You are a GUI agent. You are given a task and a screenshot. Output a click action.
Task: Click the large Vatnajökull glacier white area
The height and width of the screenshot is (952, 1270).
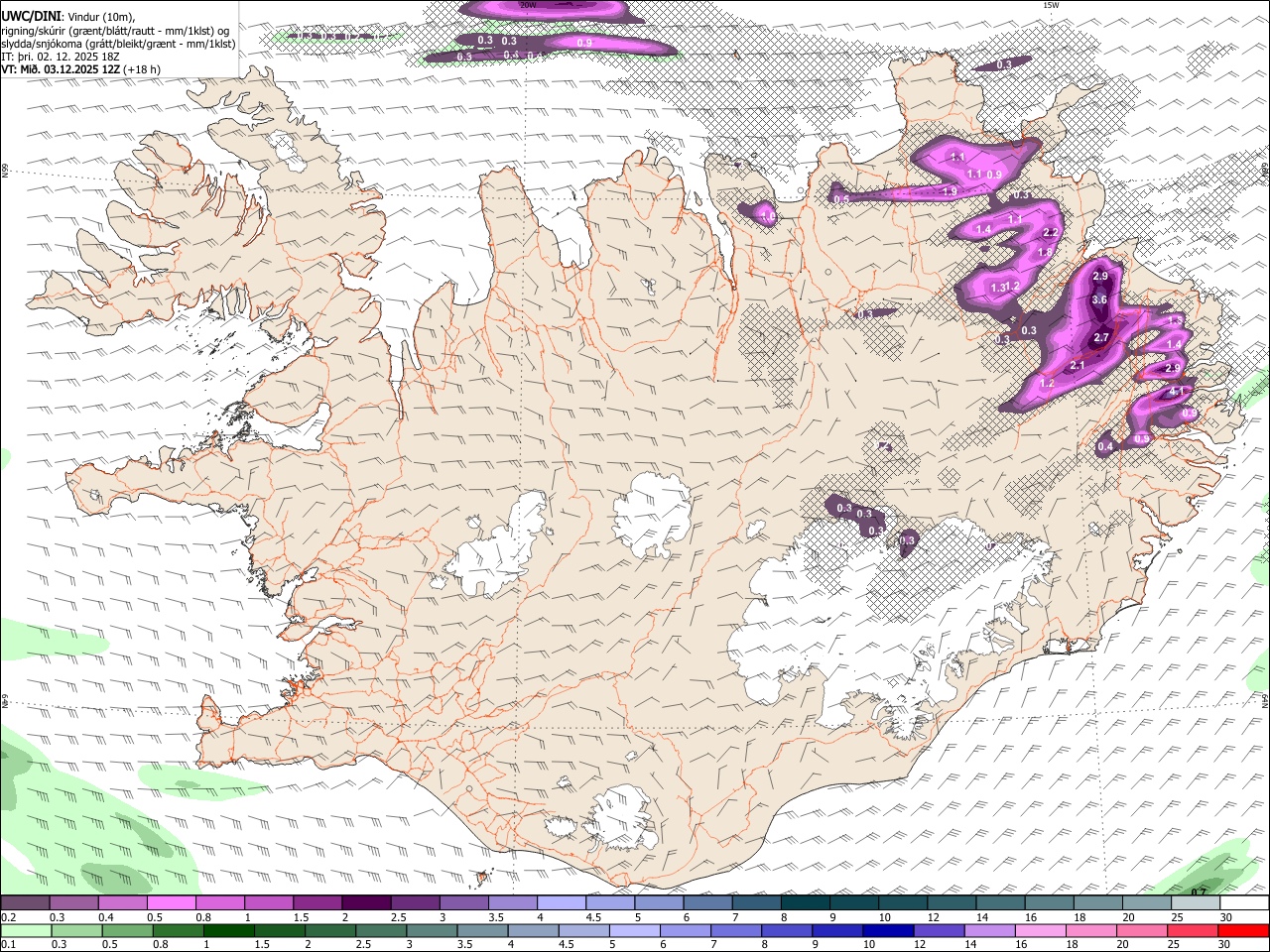point(873,615)
